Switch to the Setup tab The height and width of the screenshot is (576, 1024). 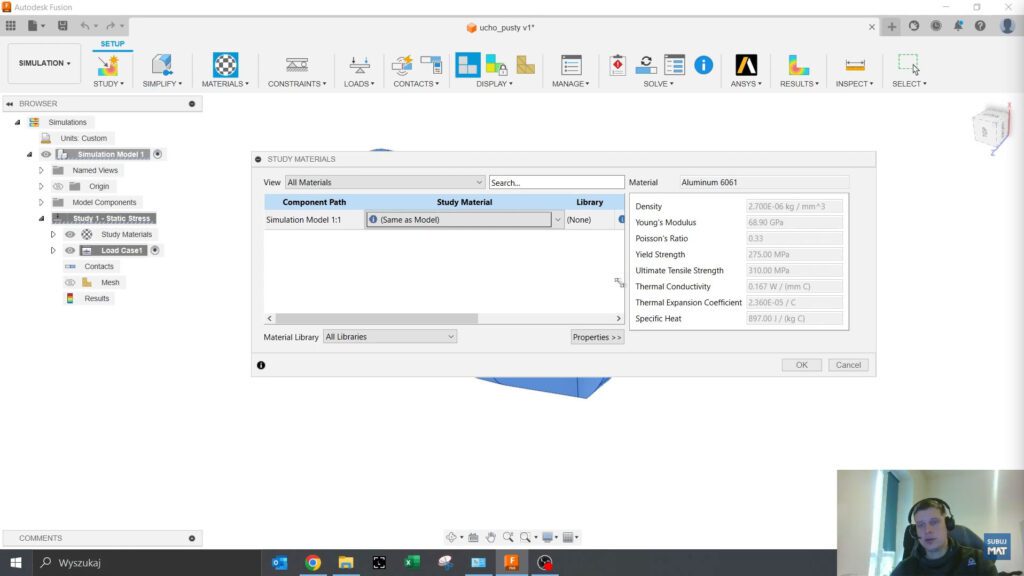112,44
